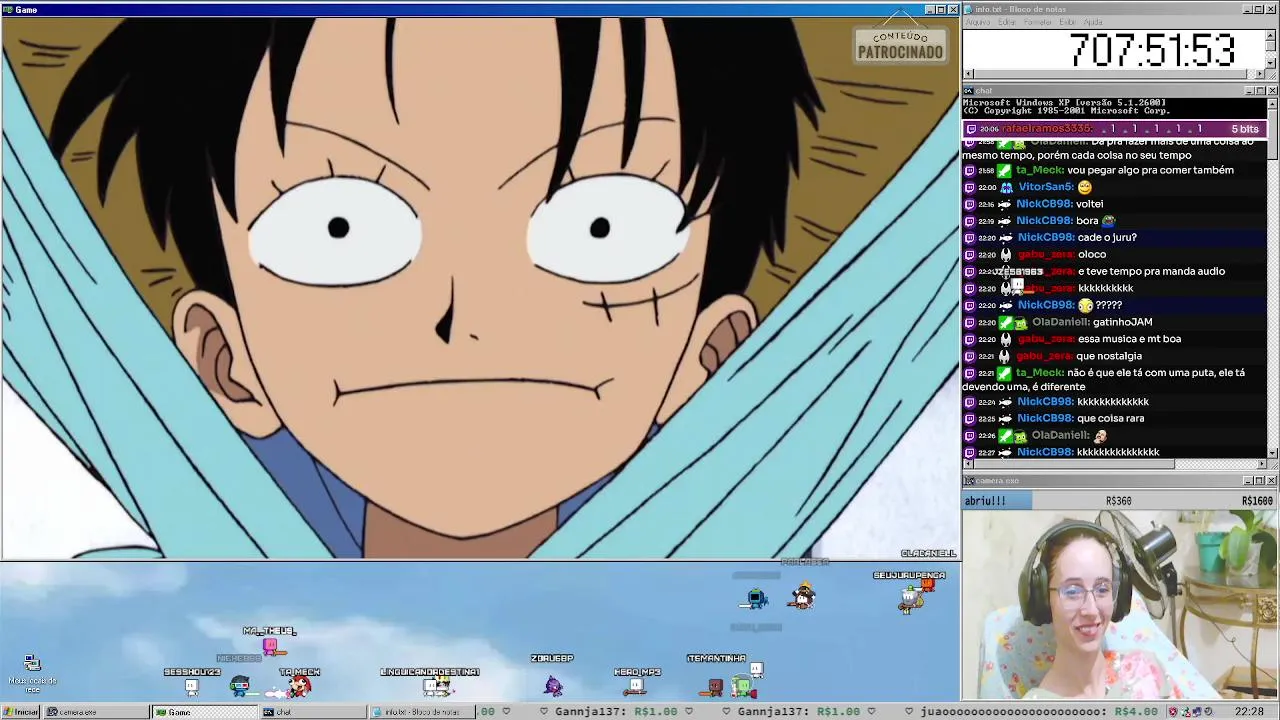Click the badge beside VitorSan5 in chat
Viewport: 1280px width, 720px height.
point(1006,187)
